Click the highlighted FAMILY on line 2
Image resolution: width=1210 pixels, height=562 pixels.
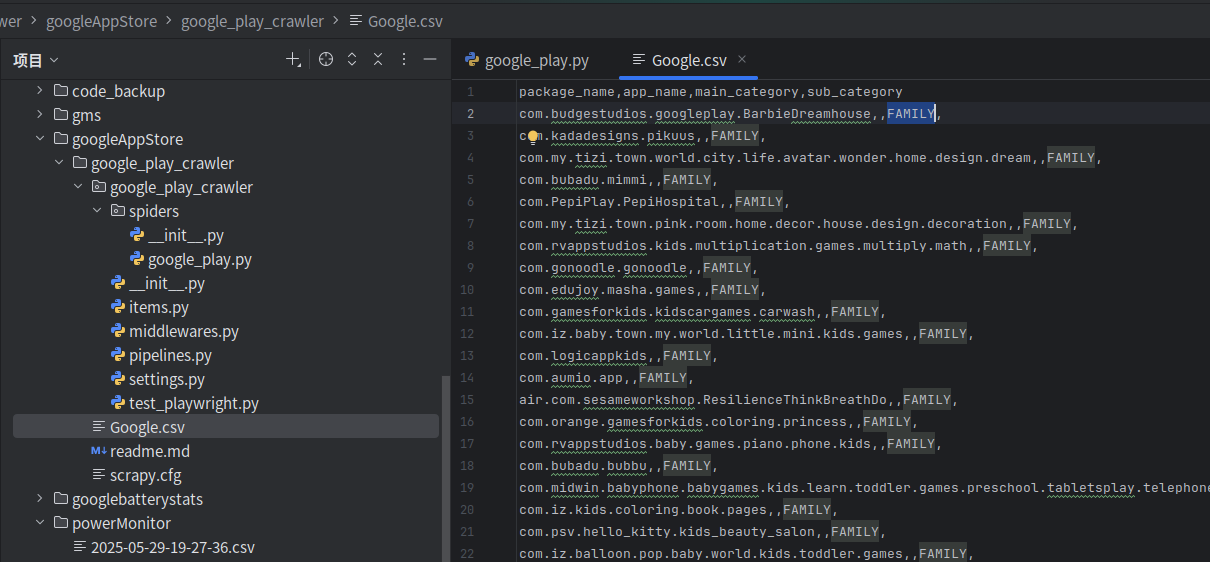[911, 114]
